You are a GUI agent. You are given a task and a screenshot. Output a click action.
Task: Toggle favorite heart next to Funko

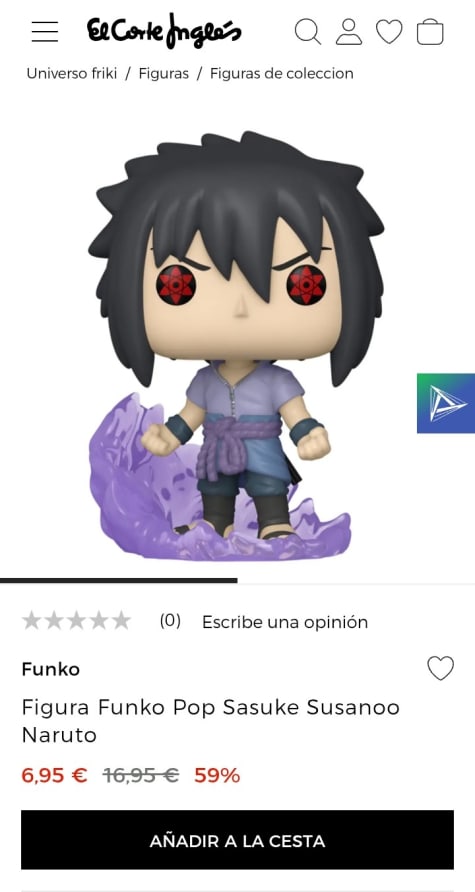pyautogui.click(x=441, y=668)
